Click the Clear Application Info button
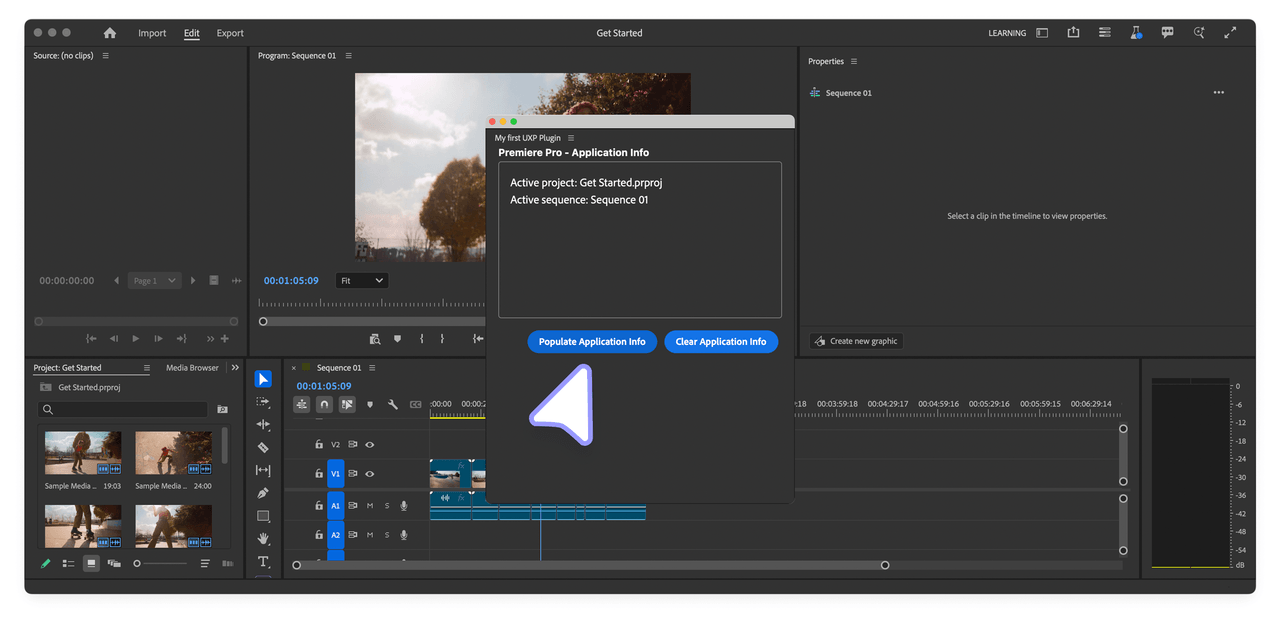Viewport: 1280px width, 624px height. point(721,341)
